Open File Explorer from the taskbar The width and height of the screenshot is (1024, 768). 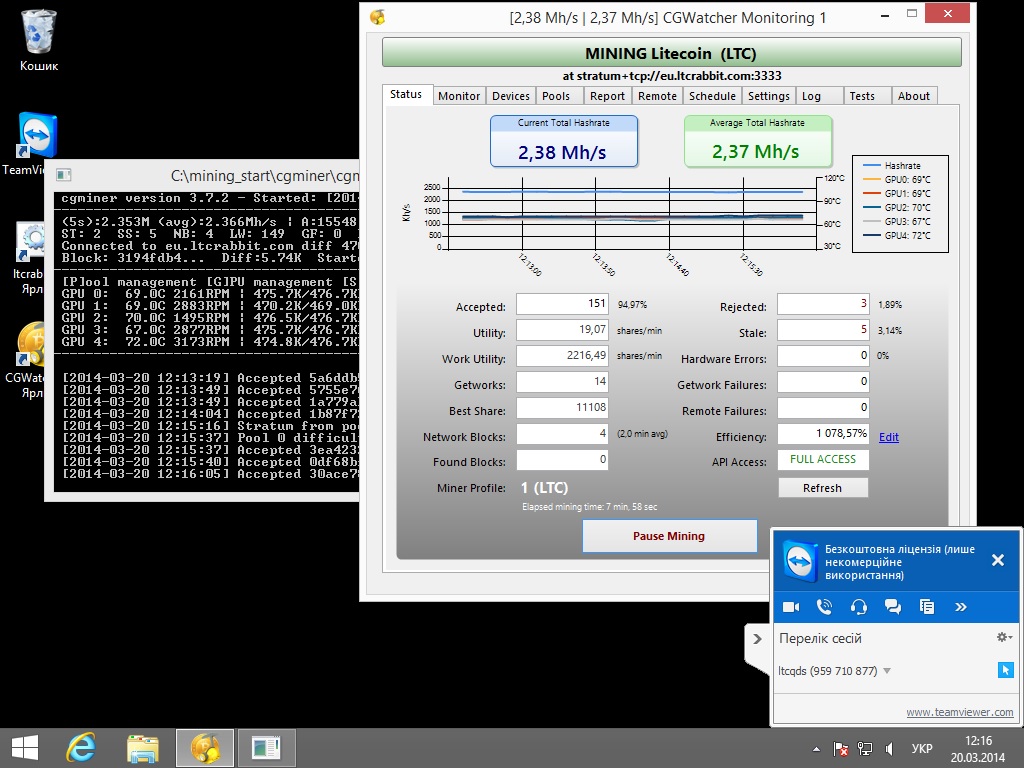(x=143, y=748)
